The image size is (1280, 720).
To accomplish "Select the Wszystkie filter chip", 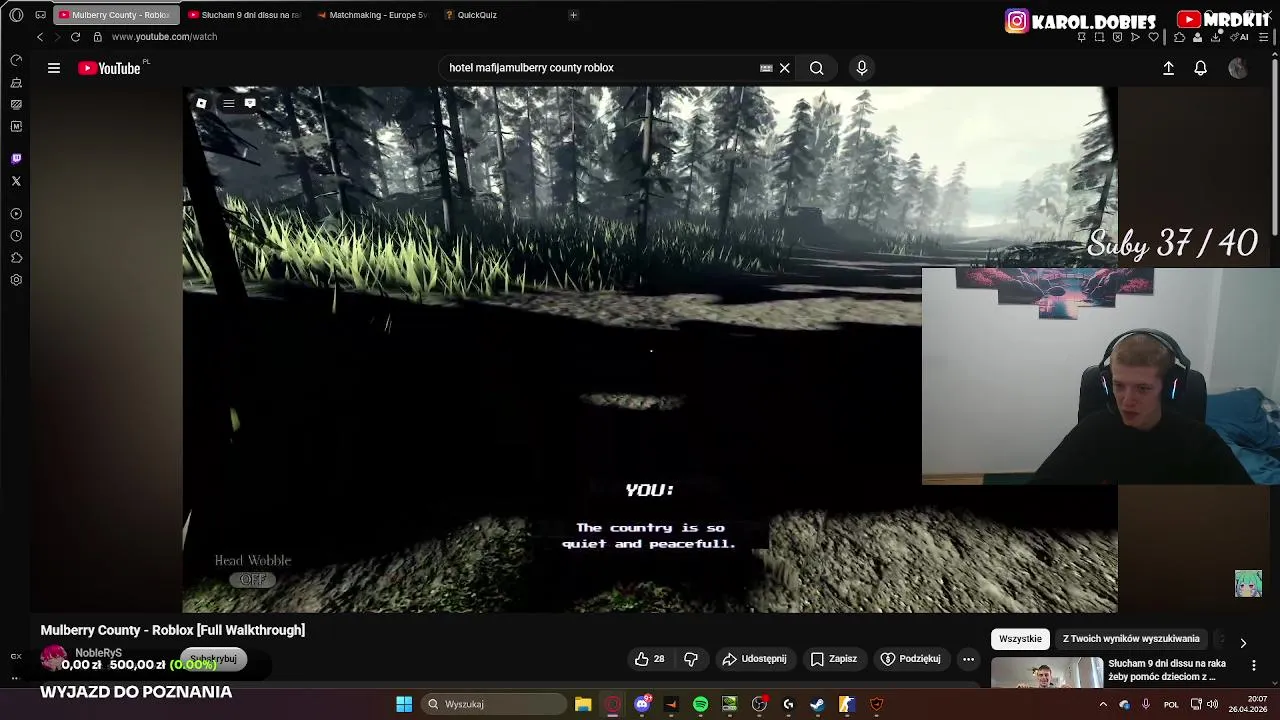I will [1020, 639].
